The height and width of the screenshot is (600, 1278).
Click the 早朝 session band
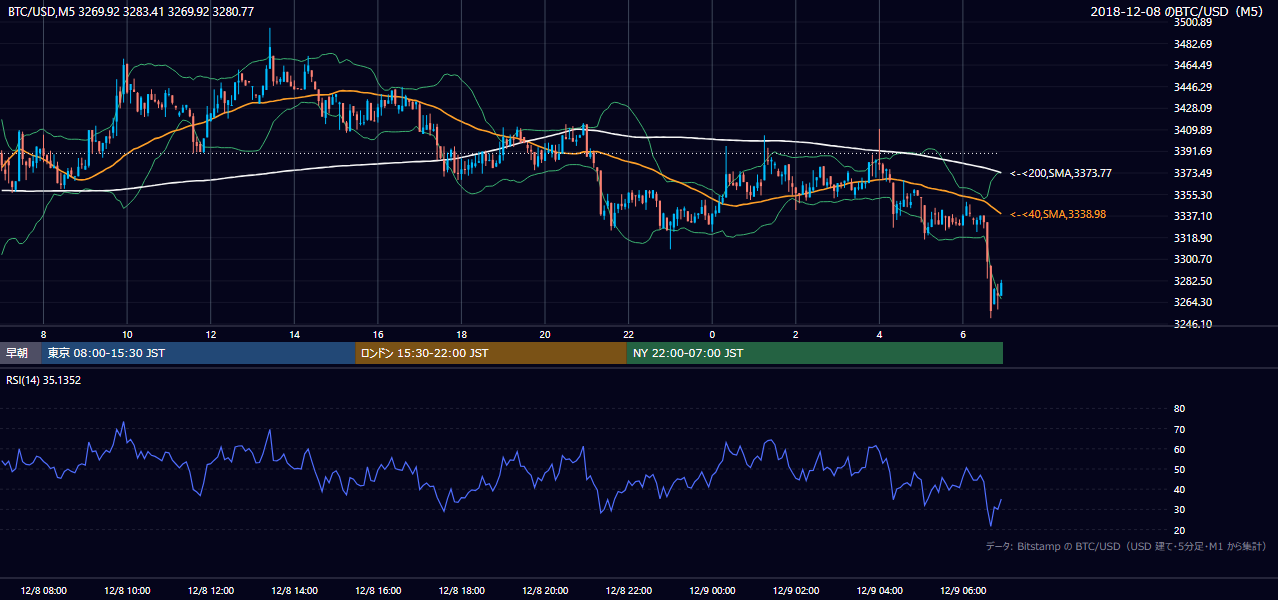pyautogui.click(x=20, y=353)
